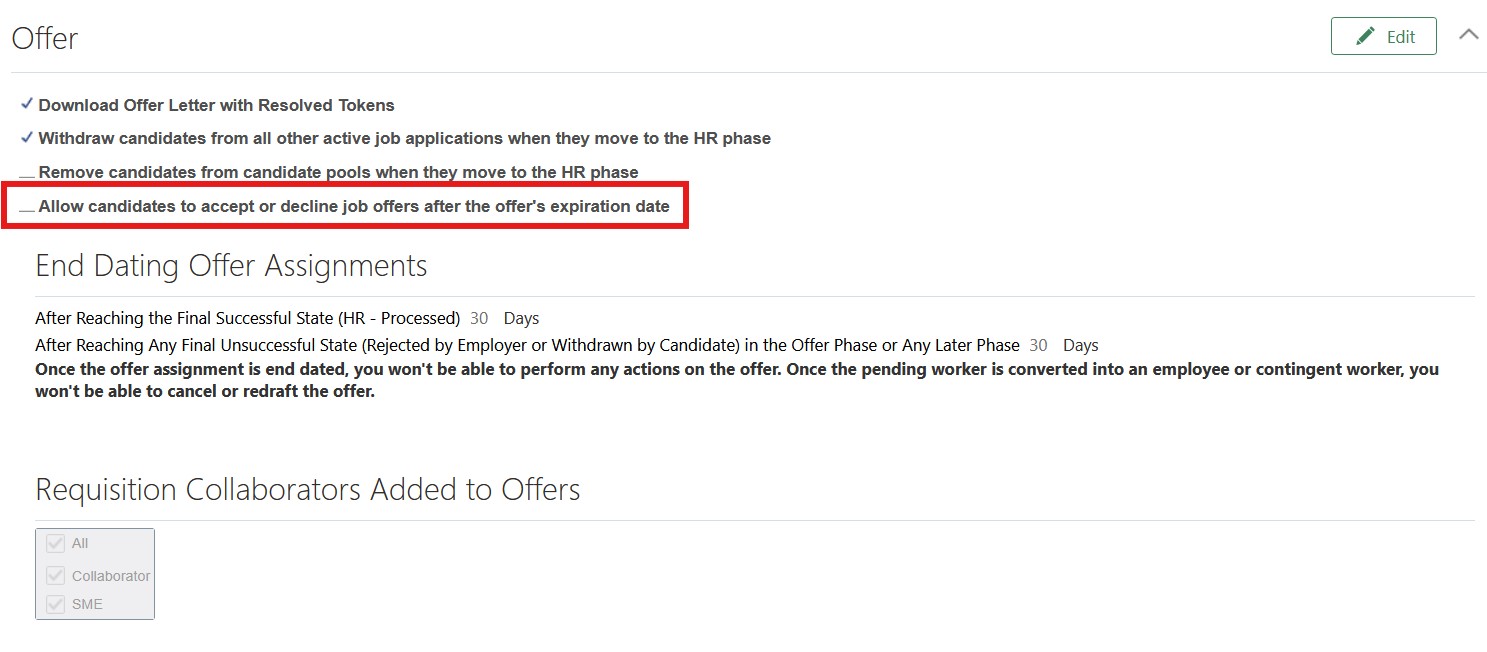Collapse the Offer section with the chevron
The width and height of the screenshot is (1487, 652).
click(x=1468, y=34)
